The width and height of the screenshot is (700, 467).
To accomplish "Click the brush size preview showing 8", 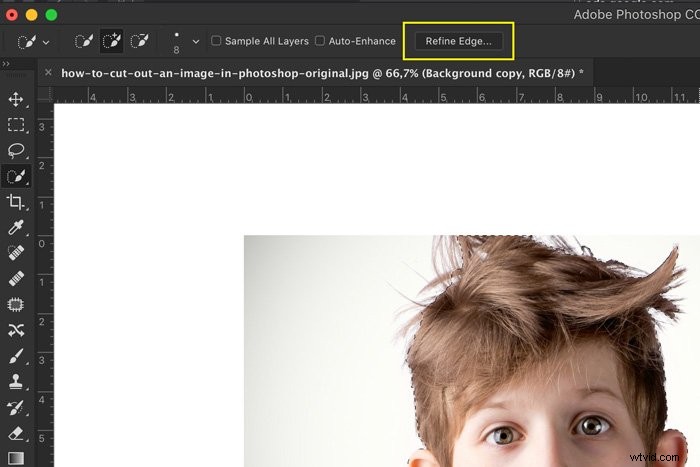I will coord(176,43).
